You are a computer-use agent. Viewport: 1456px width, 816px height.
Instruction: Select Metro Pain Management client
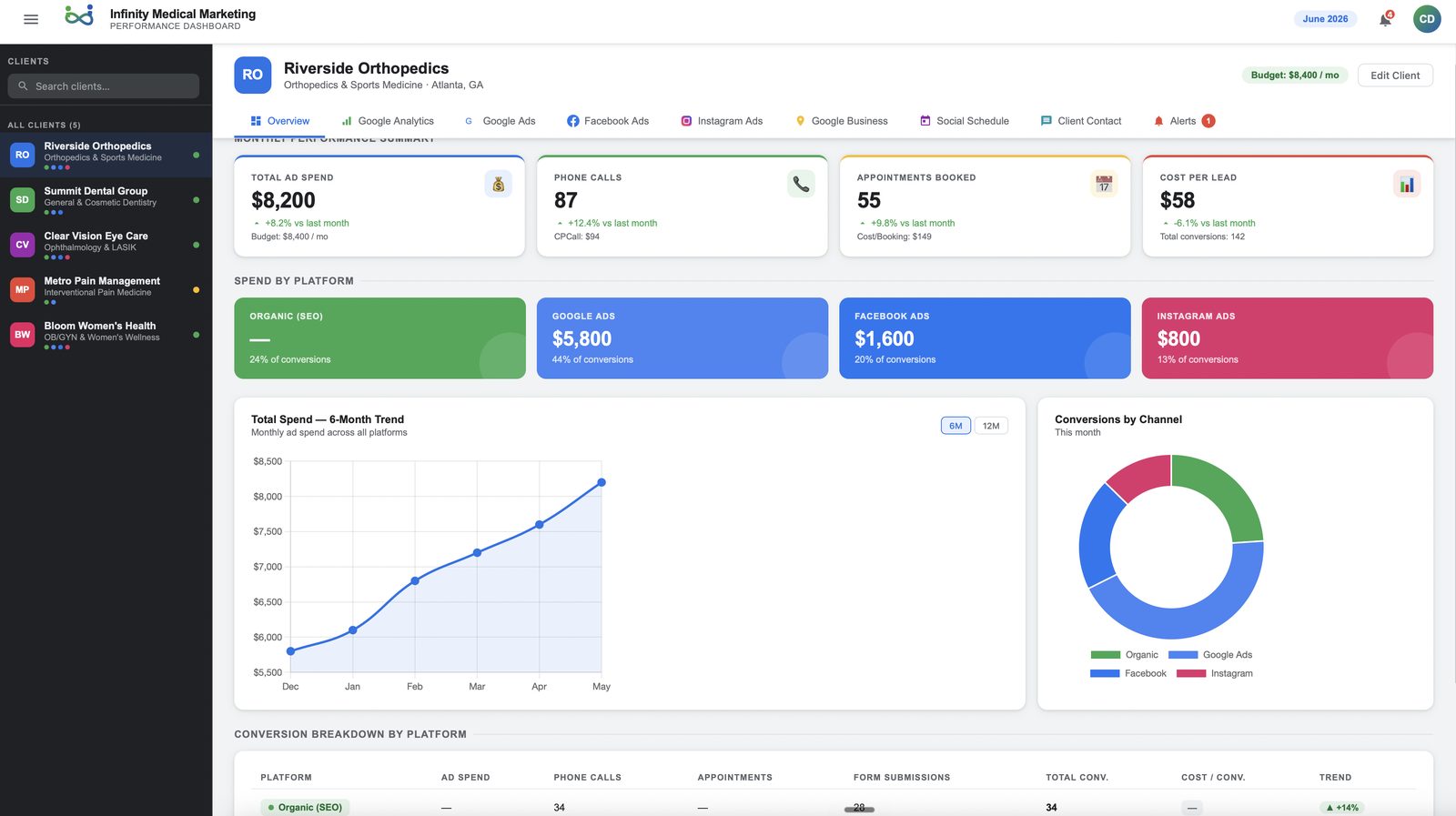(x=106, y=290)
